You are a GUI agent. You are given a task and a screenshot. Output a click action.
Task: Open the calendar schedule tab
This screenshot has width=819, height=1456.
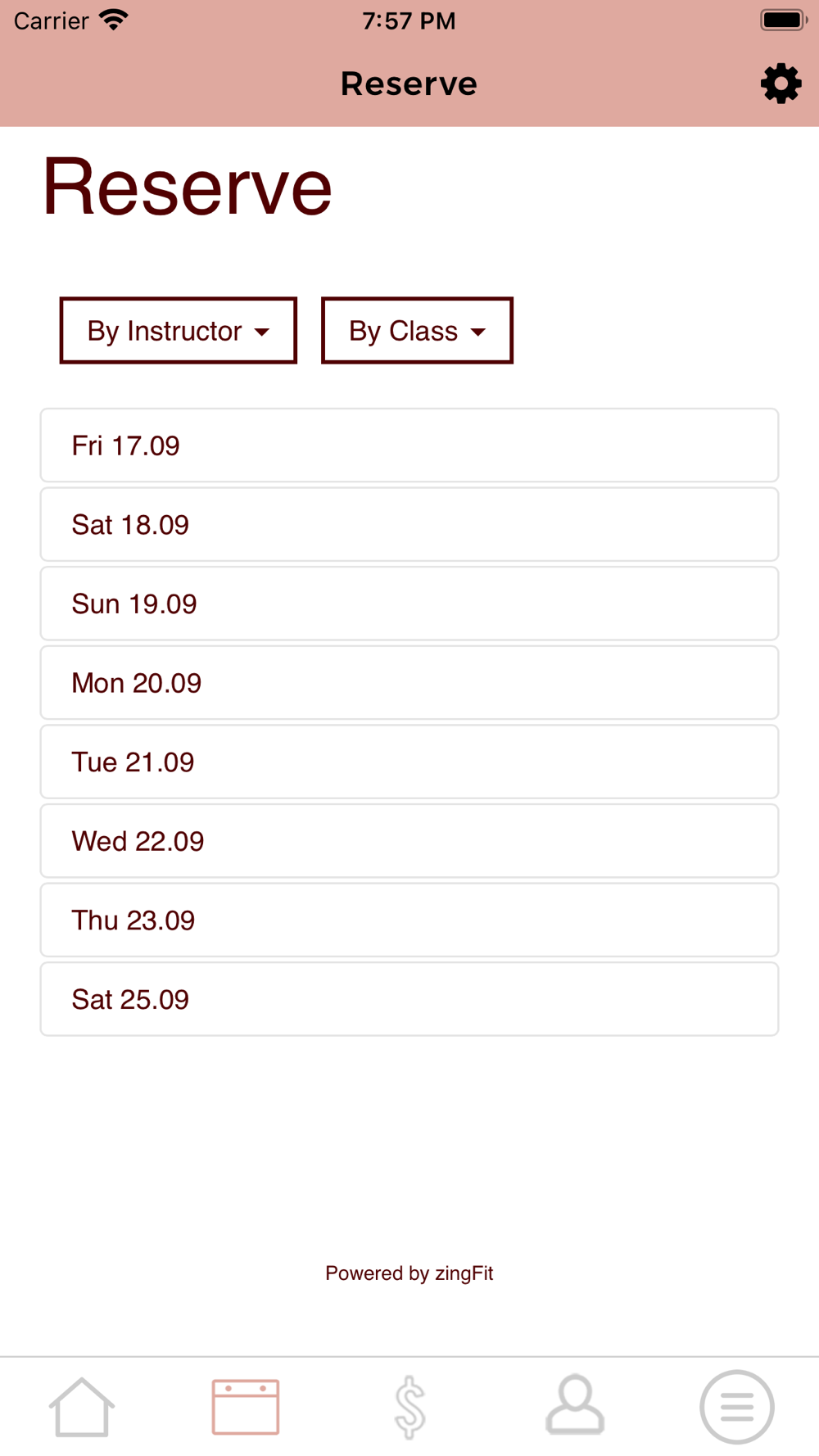click(x=246, y=1407)
